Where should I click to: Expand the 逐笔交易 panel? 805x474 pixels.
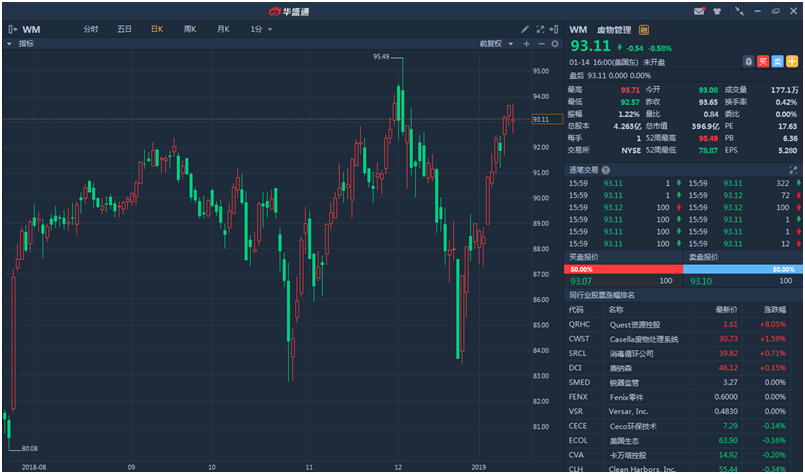click(794, 170)
